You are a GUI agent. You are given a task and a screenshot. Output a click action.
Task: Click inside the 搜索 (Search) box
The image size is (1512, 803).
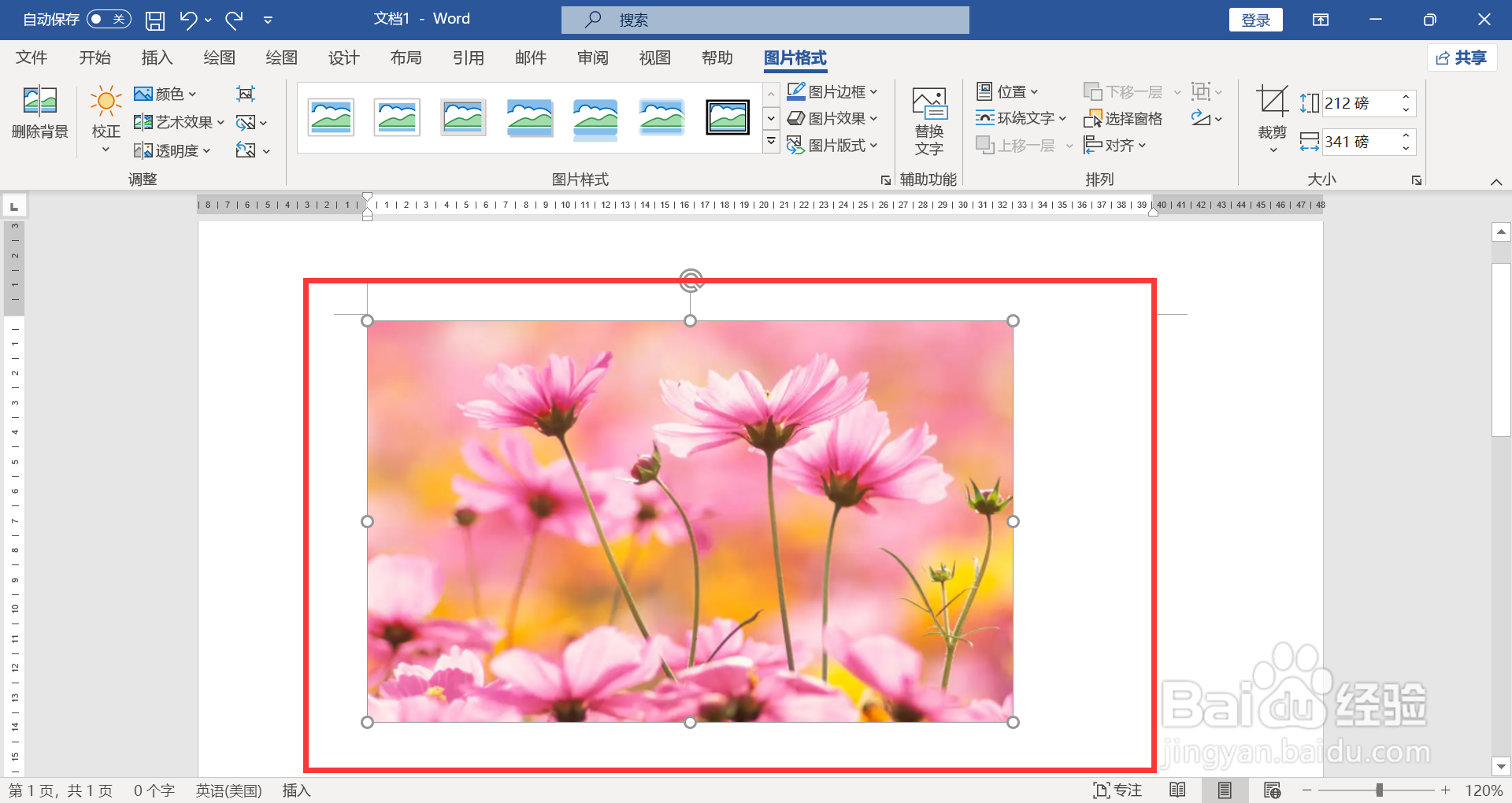click(x=764, y=20)
